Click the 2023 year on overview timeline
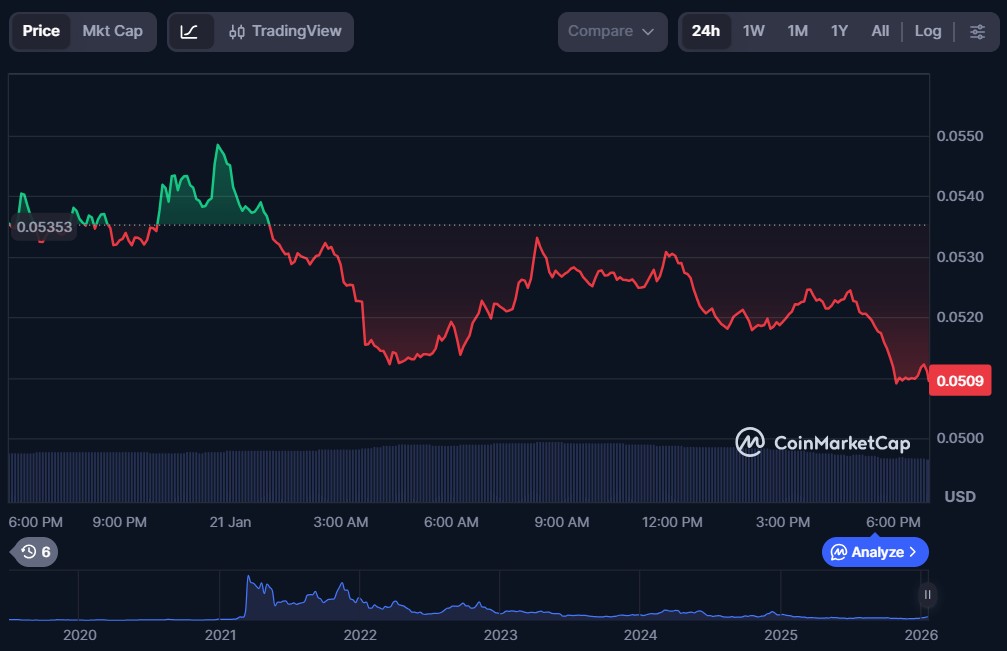Screen dimensions: 1007x651 [500, 634]
